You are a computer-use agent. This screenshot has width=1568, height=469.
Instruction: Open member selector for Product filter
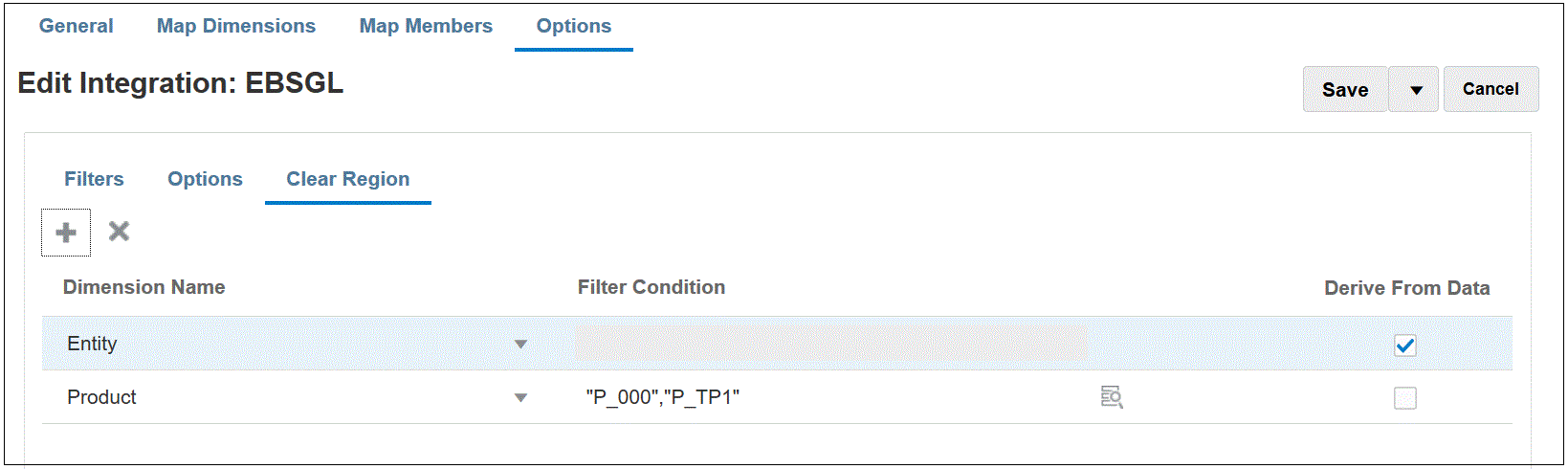point(1111,397)
